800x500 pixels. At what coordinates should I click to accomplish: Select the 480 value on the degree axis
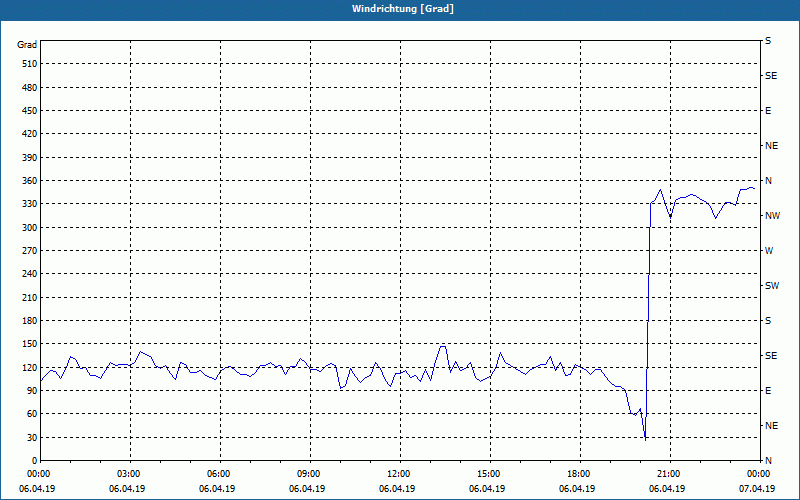point(30,87)
